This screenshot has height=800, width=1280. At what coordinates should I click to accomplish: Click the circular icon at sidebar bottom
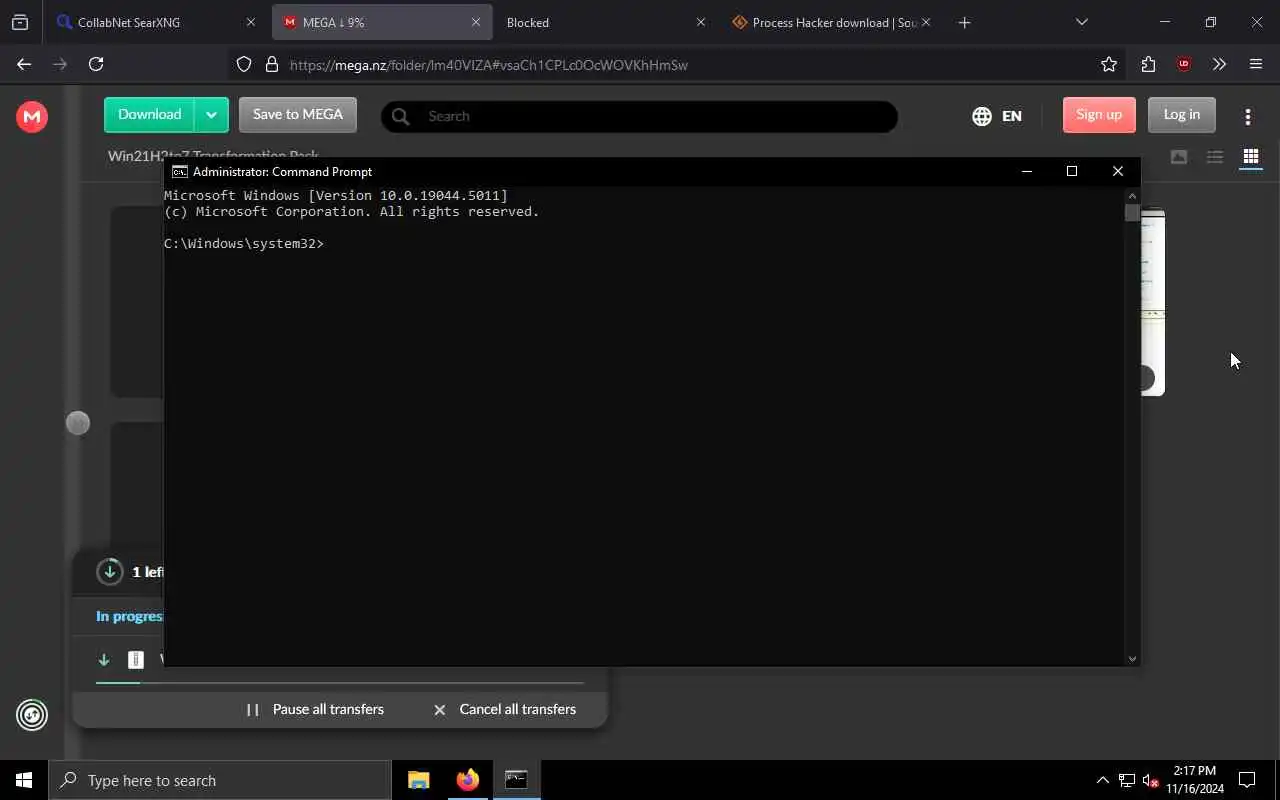coord(32,715)
